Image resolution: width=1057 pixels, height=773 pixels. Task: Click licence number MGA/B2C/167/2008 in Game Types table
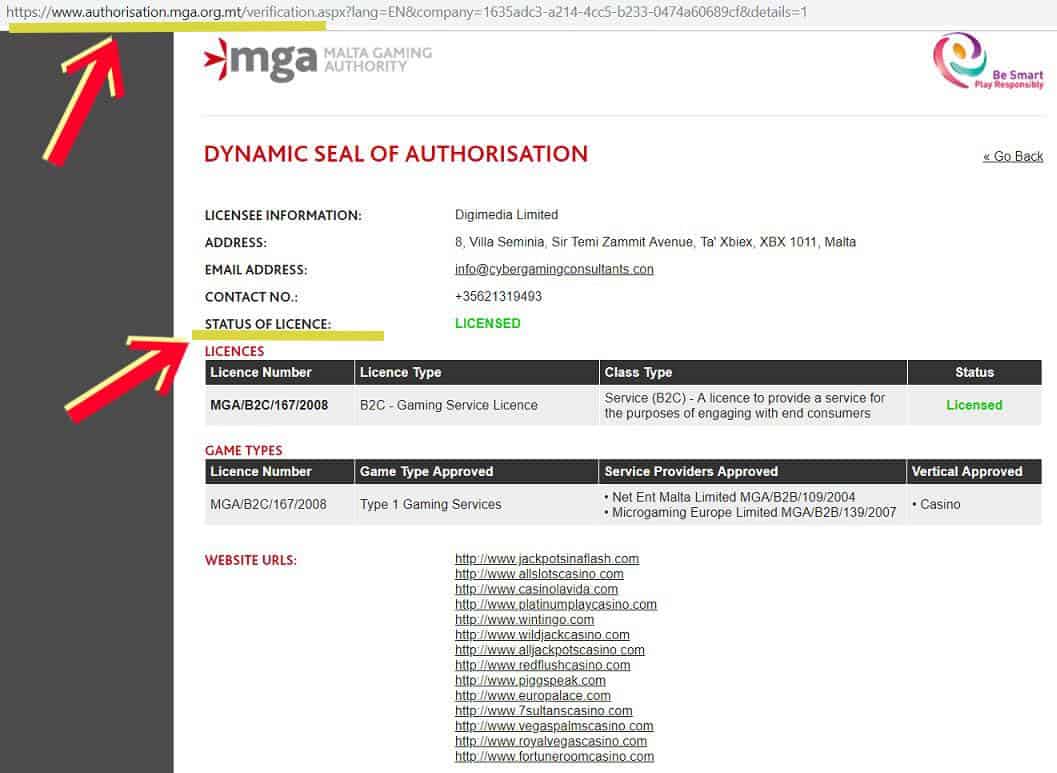(x=268, y=504)
